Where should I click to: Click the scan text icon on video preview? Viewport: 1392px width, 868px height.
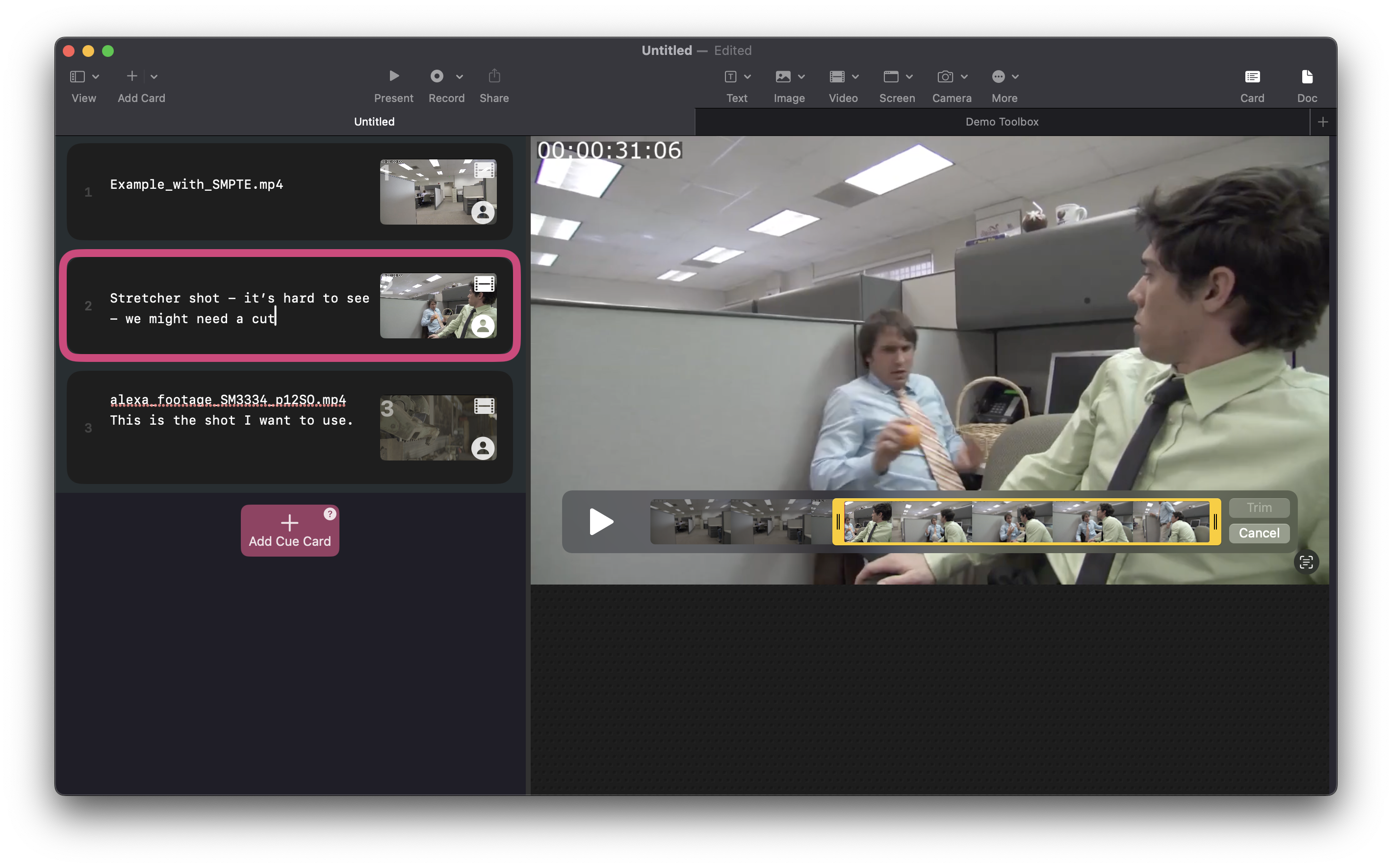[x=1306, y=562]
